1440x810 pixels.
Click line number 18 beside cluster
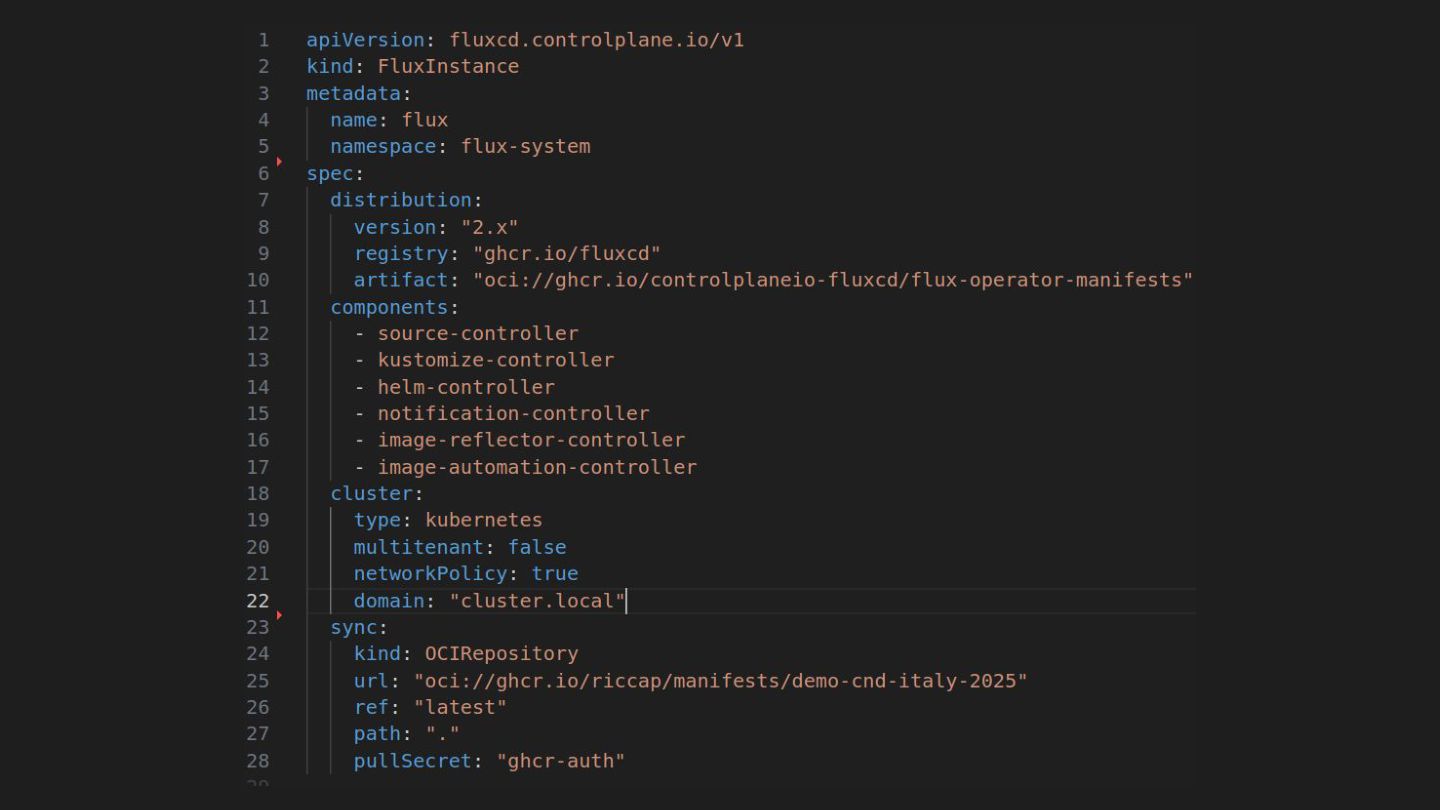click(258, 493)
